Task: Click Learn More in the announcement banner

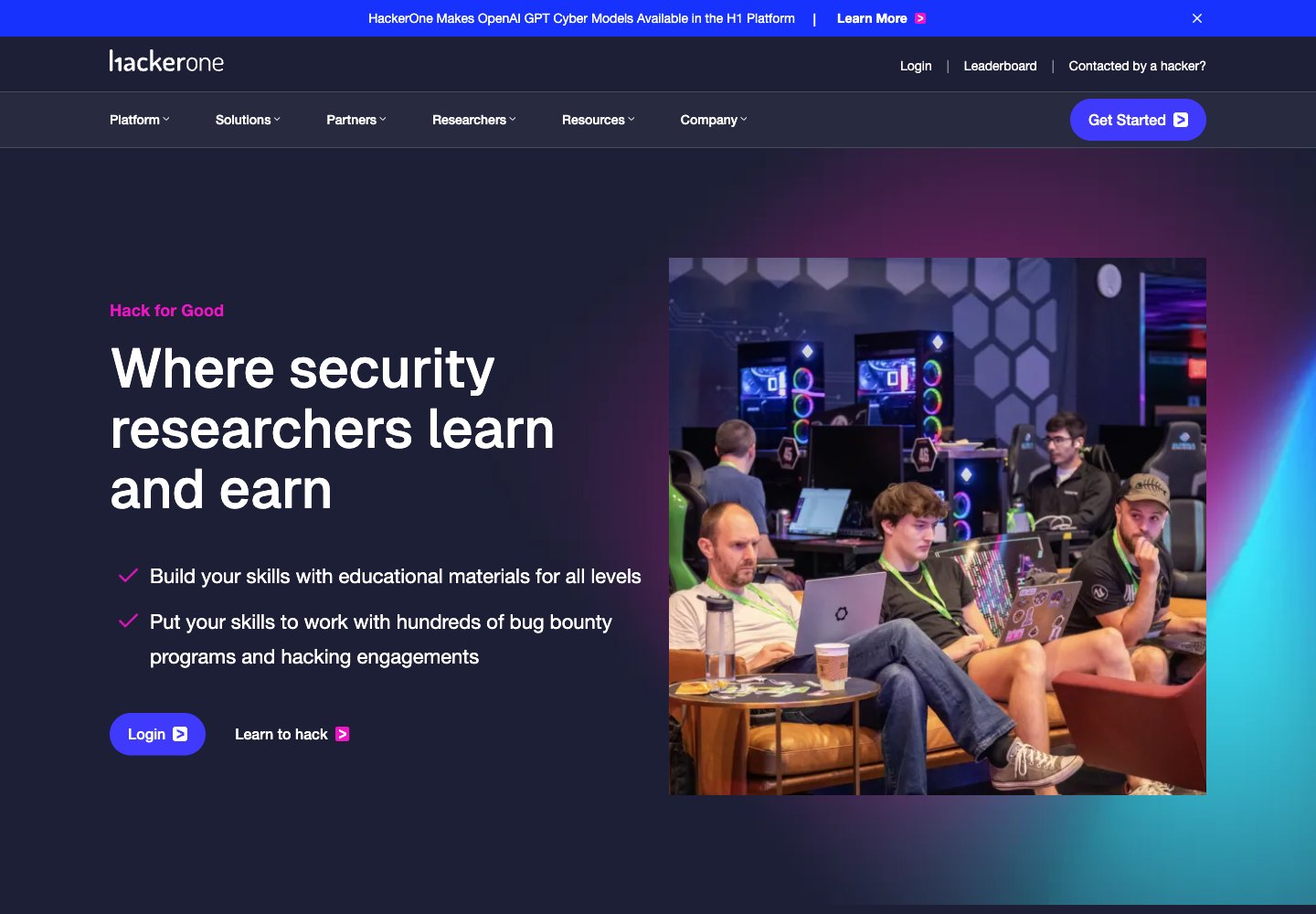Action: (881, 18)
